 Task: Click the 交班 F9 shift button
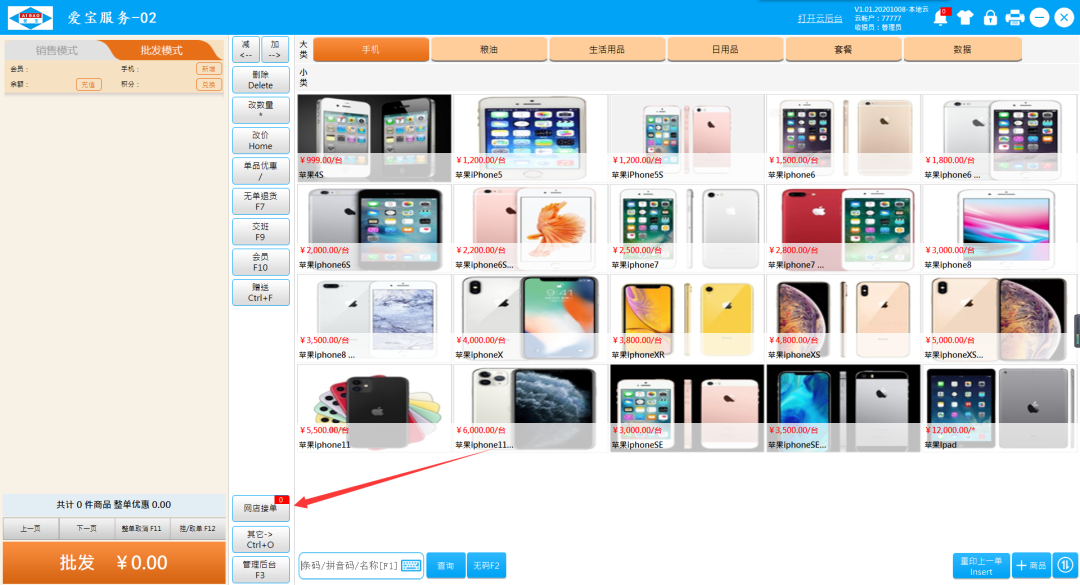click(260, 232)
